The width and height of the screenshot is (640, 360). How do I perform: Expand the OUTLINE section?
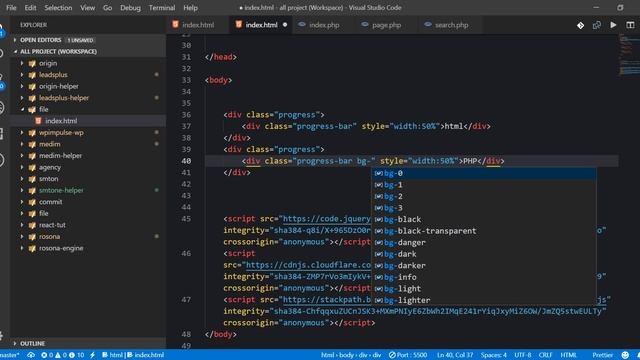tap(88, 343)
